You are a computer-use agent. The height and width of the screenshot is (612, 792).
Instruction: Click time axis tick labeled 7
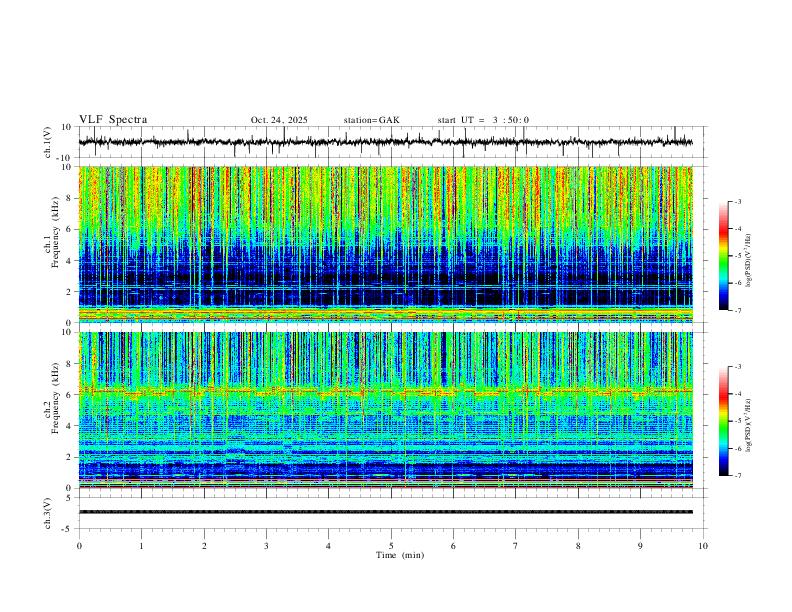516,546
